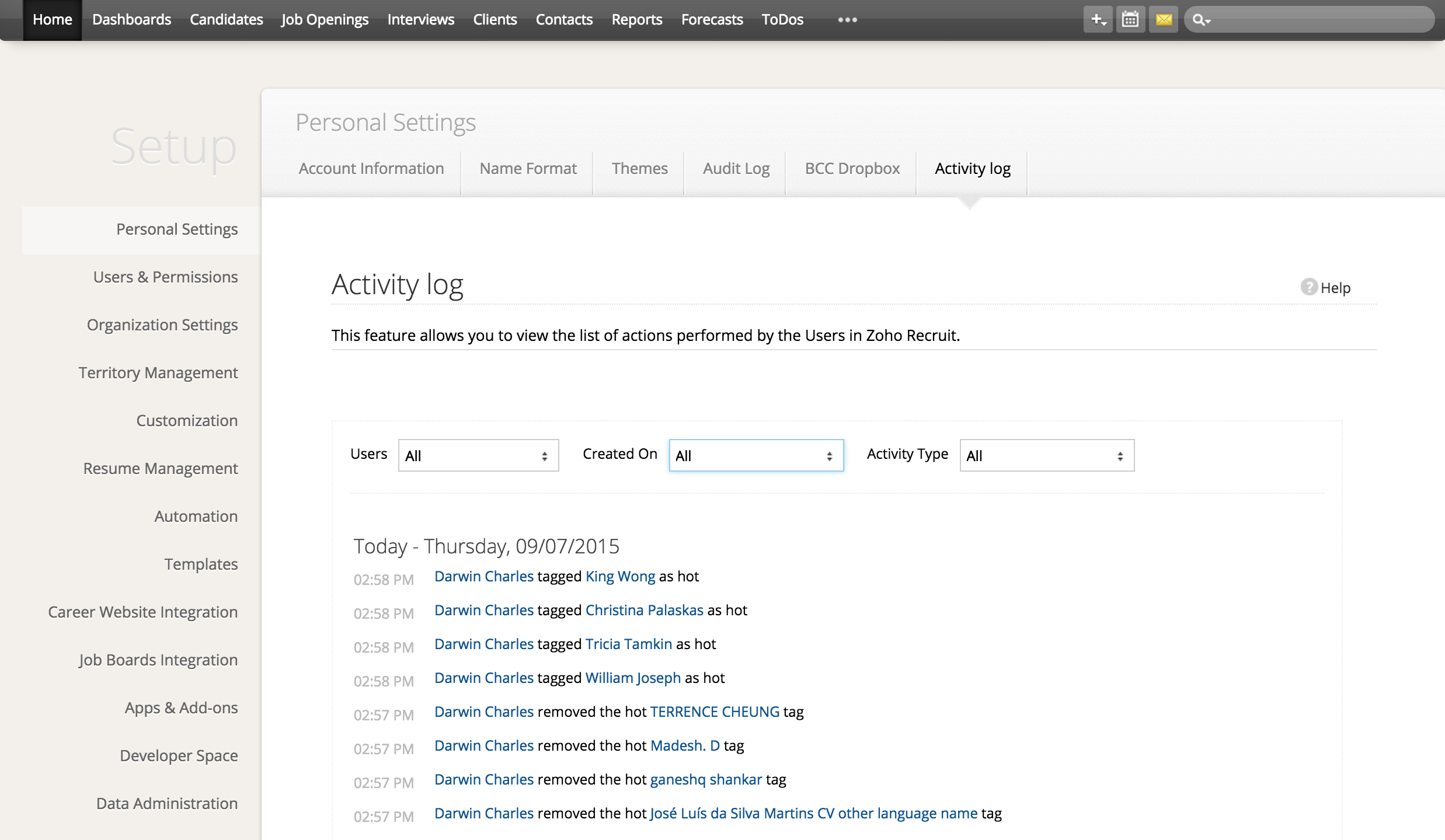
Task: Open Resume Management settings
Action: pos(160,468)
